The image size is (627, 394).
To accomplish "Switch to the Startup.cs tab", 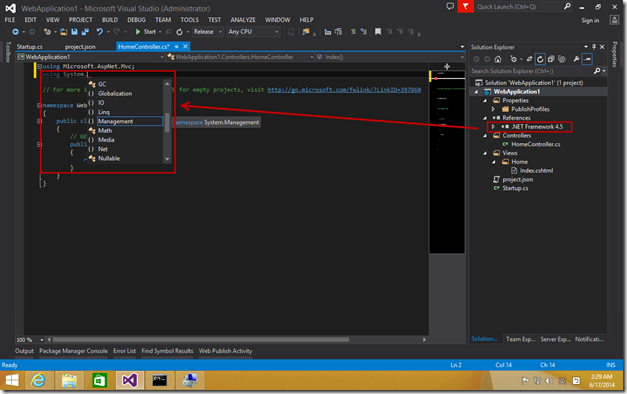I will (x=30, y=46).
